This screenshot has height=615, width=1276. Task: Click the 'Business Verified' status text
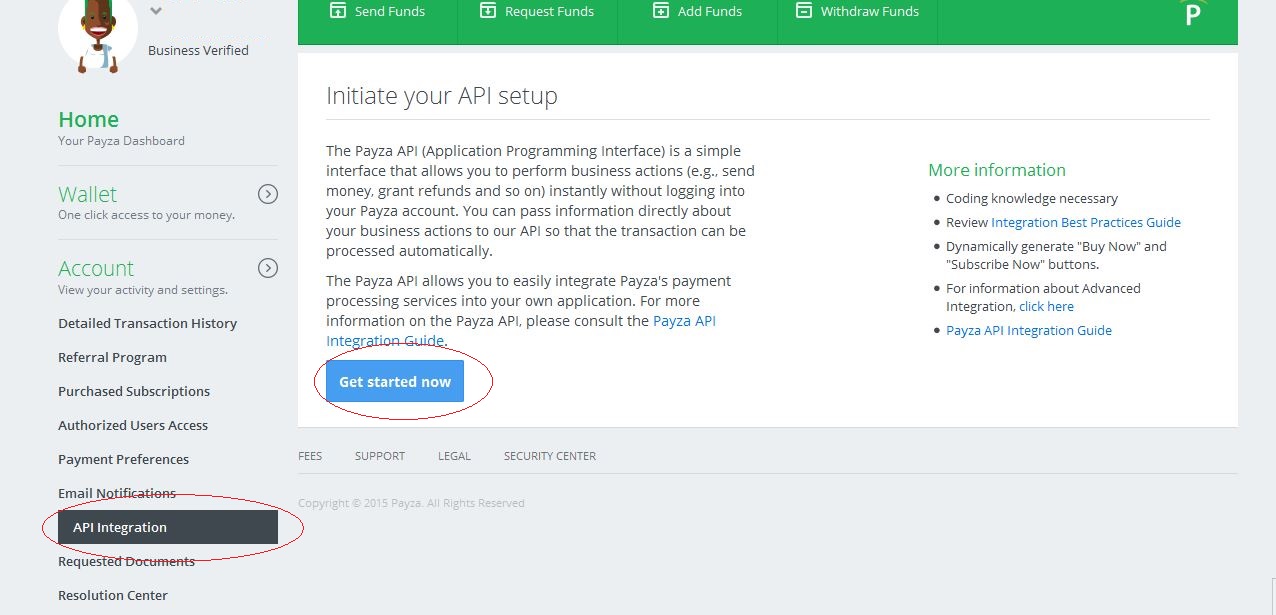pos(198,50)
